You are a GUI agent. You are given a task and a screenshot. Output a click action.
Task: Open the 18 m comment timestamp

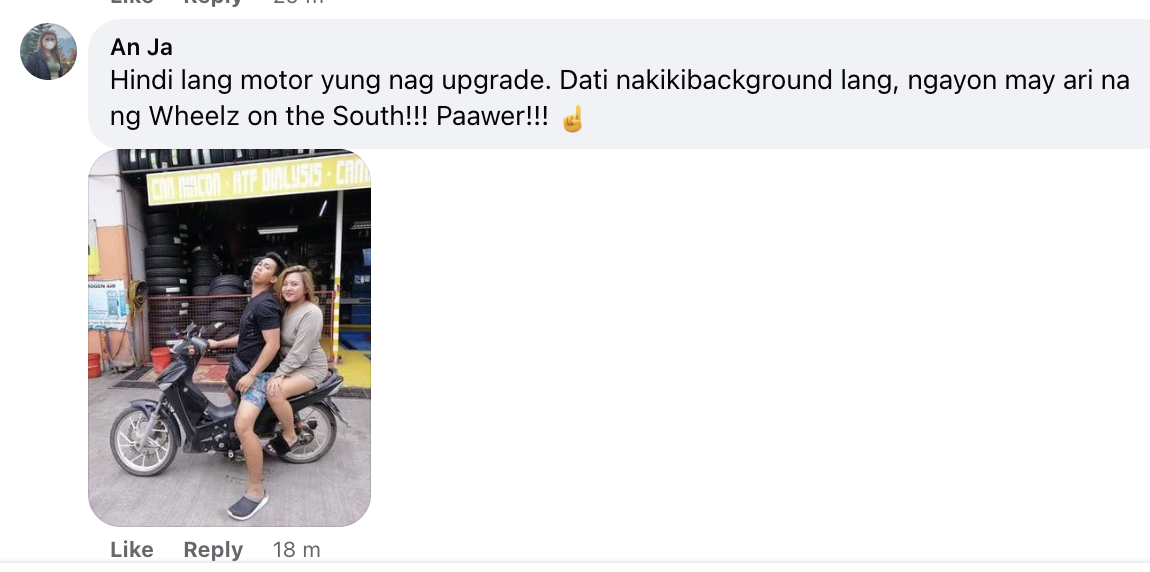click(296, 549)
